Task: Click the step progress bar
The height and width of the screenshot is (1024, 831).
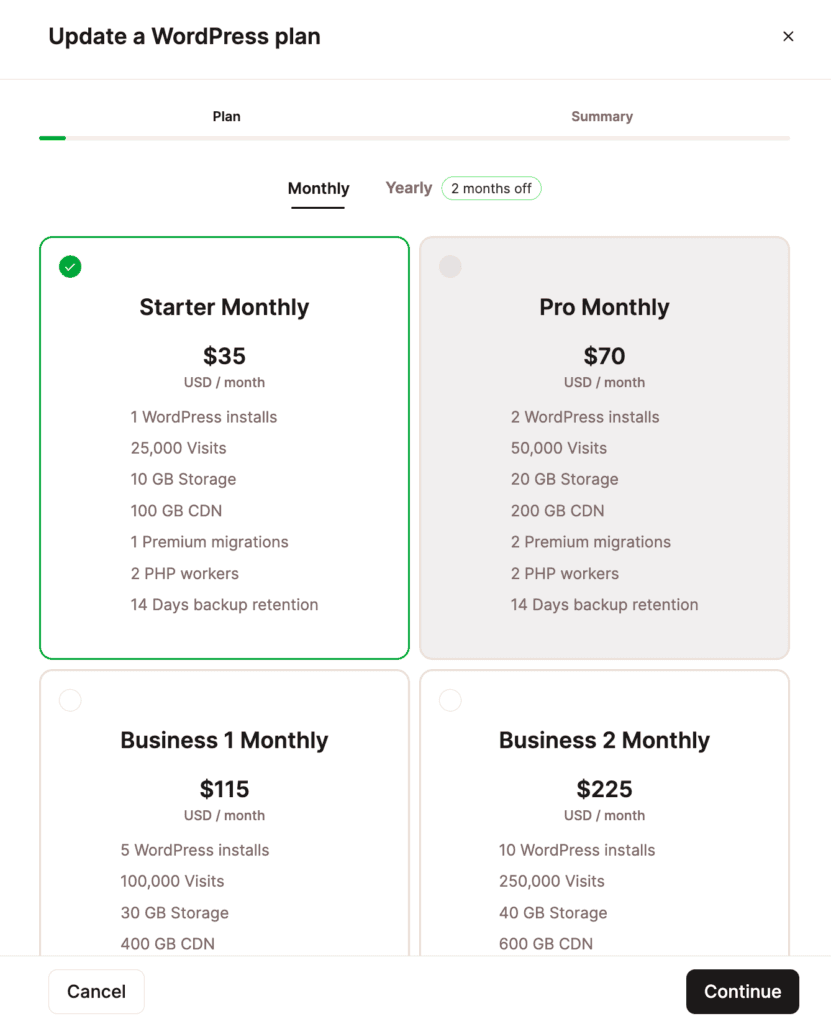Action: 414,138
